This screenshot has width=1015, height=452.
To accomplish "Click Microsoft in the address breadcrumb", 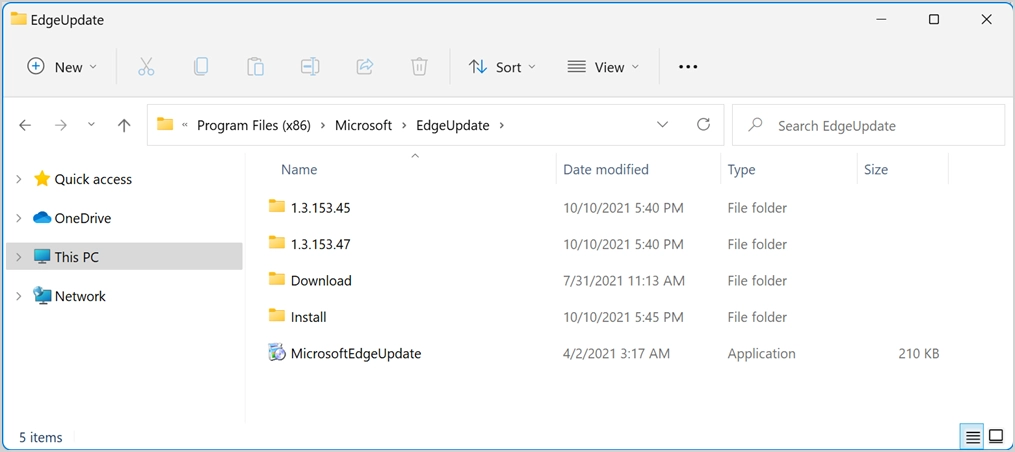I will tap(363, 125).
